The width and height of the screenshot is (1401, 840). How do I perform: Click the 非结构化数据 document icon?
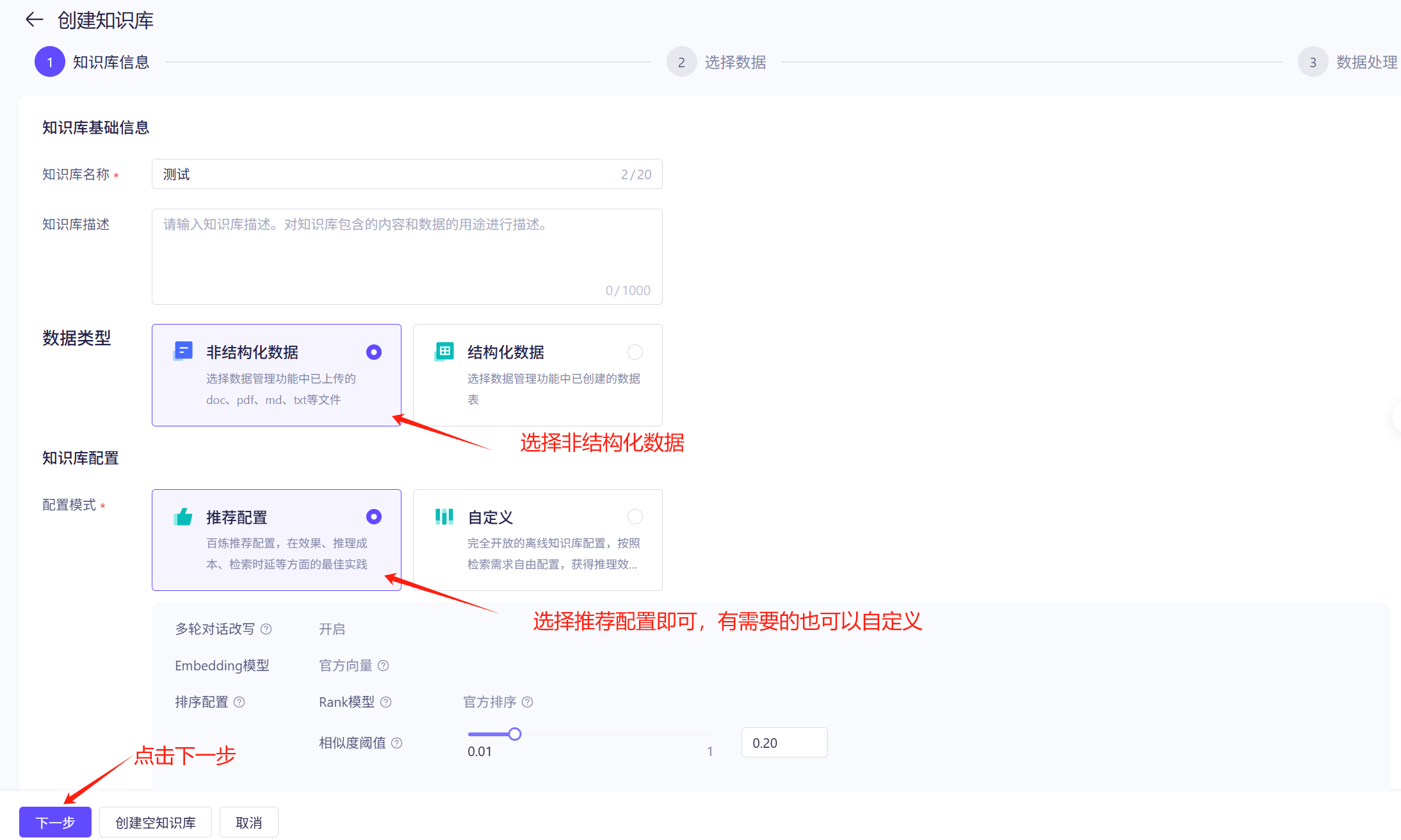183,351
